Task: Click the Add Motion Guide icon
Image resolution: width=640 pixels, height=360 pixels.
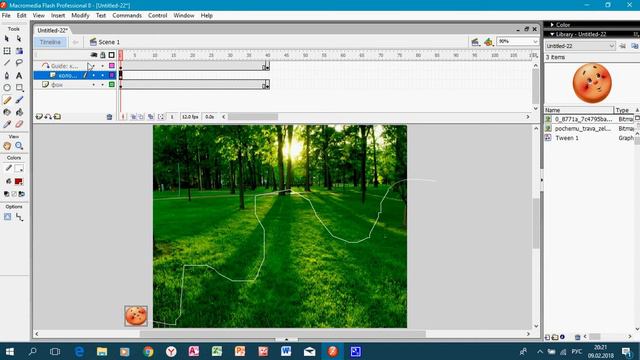Action: click(x=48, y=117)
